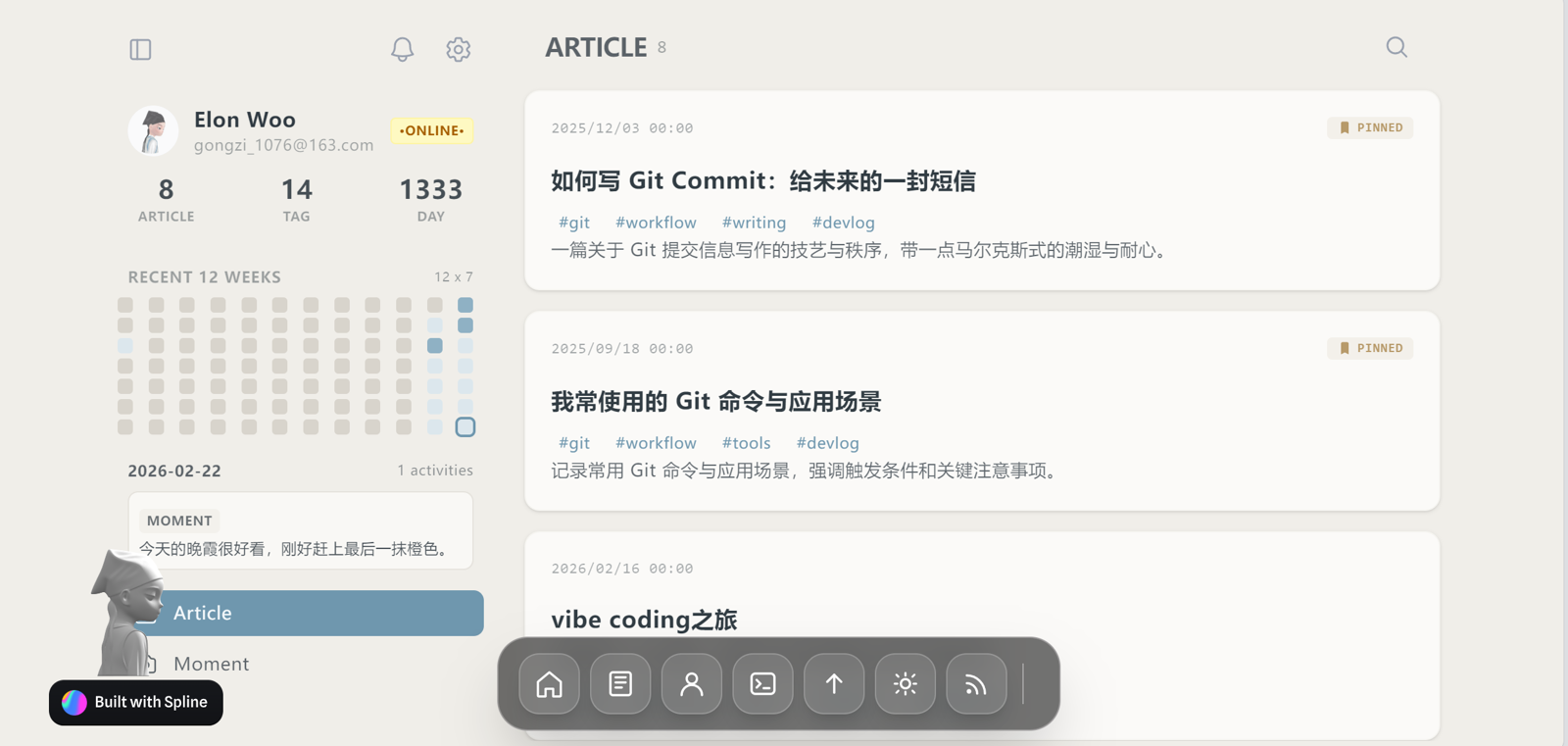Screen dimensions: 1568x746
Task: Click Elon Woo avatar image
Action: point(153,130)
